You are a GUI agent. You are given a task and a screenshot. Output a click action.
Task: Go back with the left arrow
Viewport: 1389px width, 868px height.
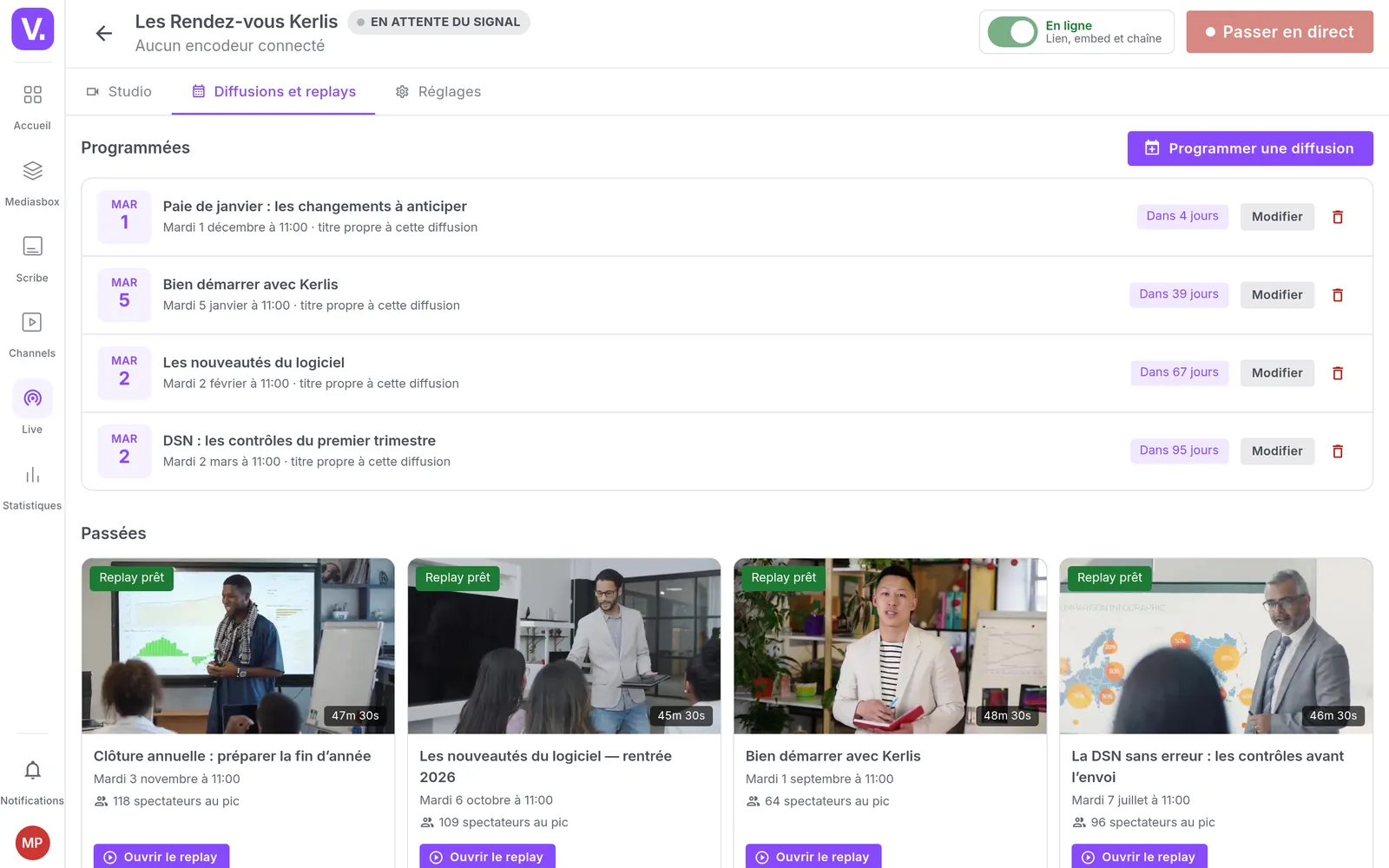coord(104,33)
